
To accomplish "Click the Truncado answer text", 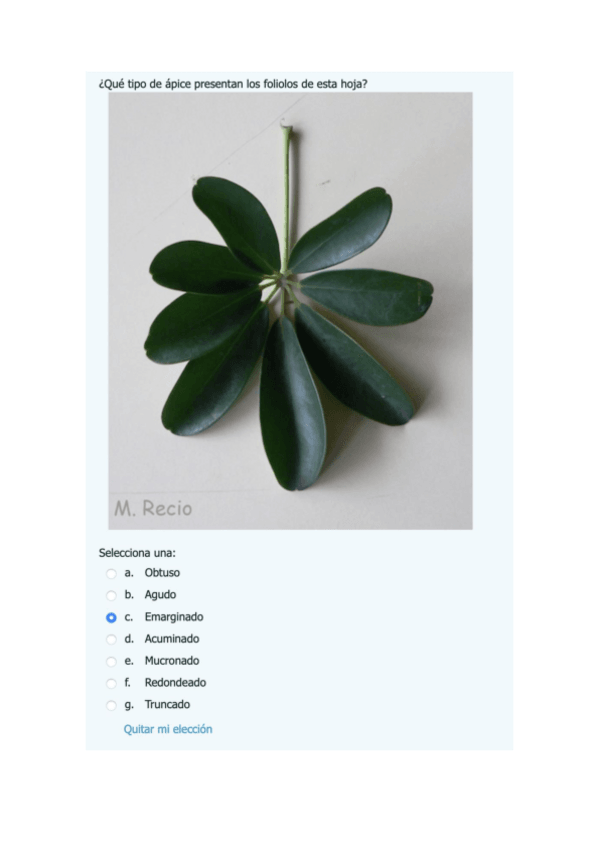I will [x=167, y=705].
